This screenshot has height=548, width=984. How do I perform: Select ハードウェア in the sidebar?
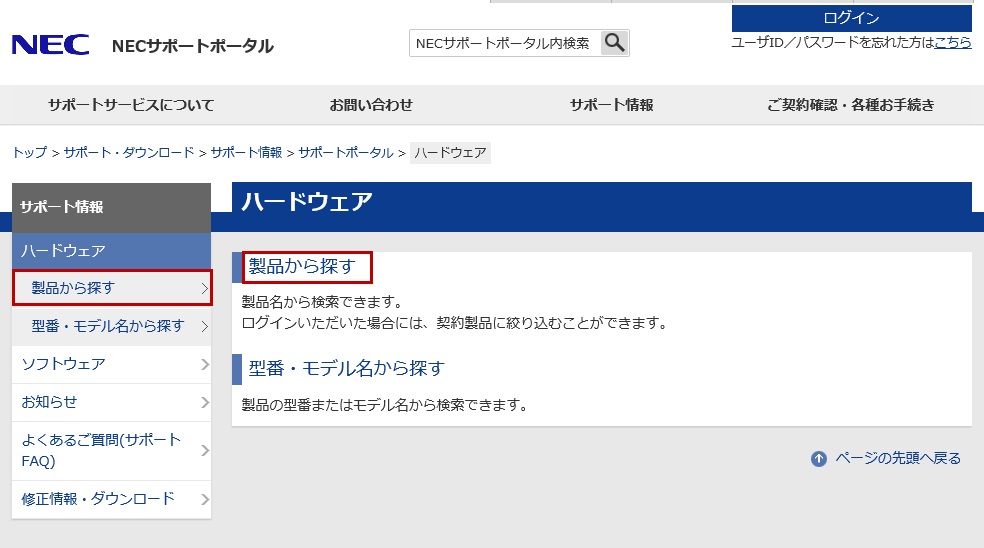112,251
